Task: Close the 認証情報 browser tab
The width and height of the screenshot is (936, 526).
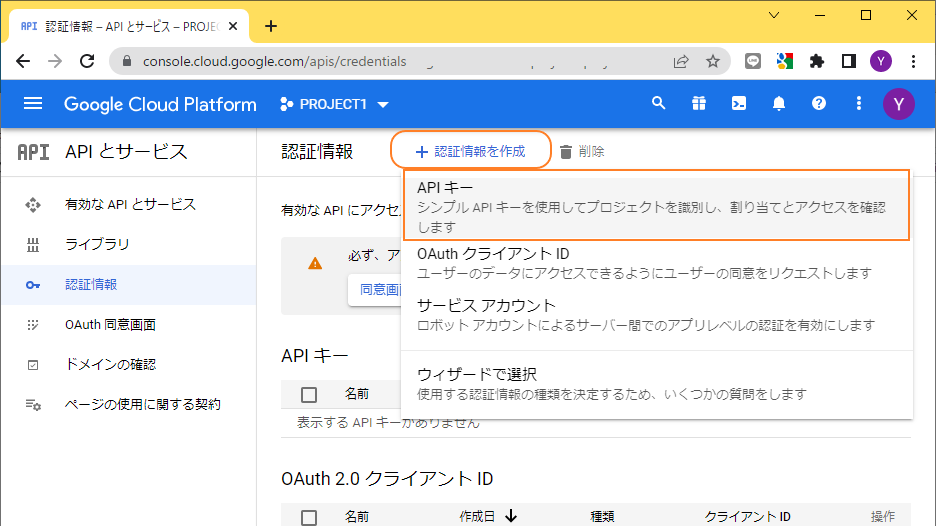Action: click(x=233, y=26)
